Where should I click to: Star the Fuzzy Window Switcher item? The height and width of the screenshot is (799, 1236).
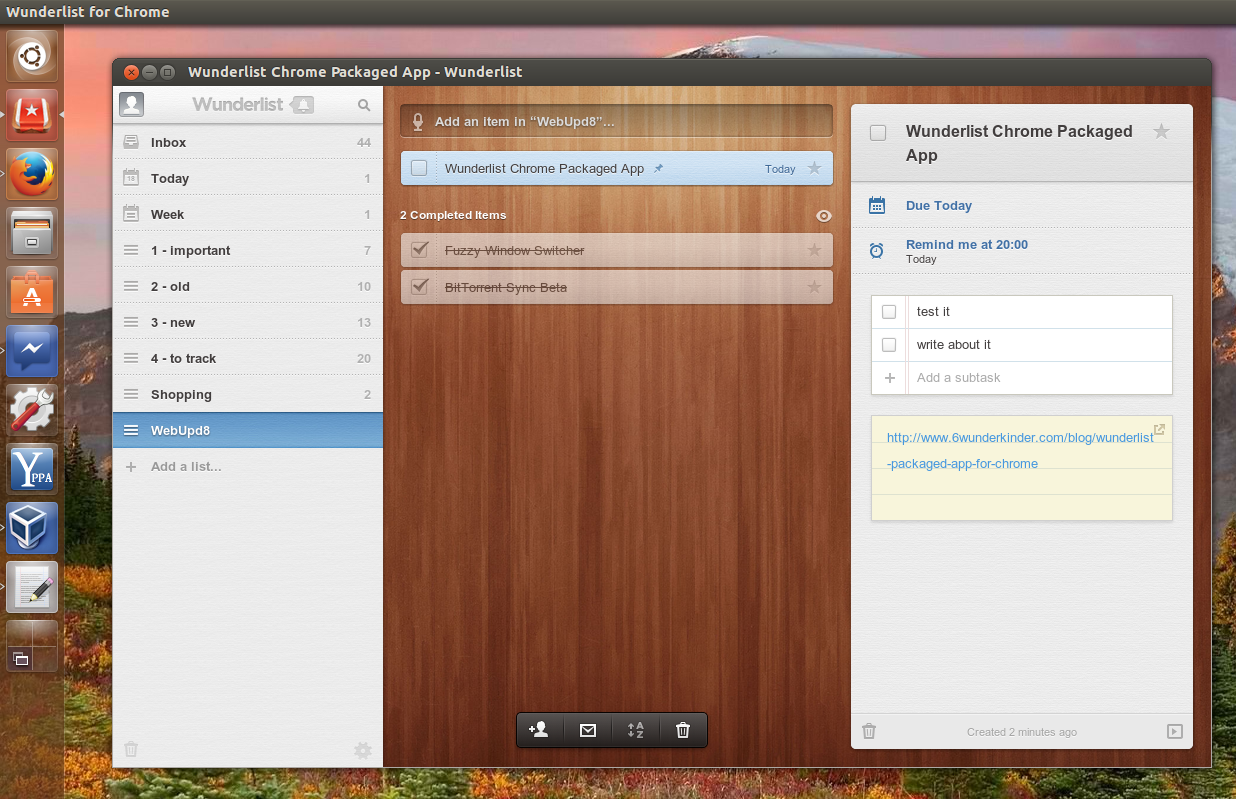click(814, 250)
